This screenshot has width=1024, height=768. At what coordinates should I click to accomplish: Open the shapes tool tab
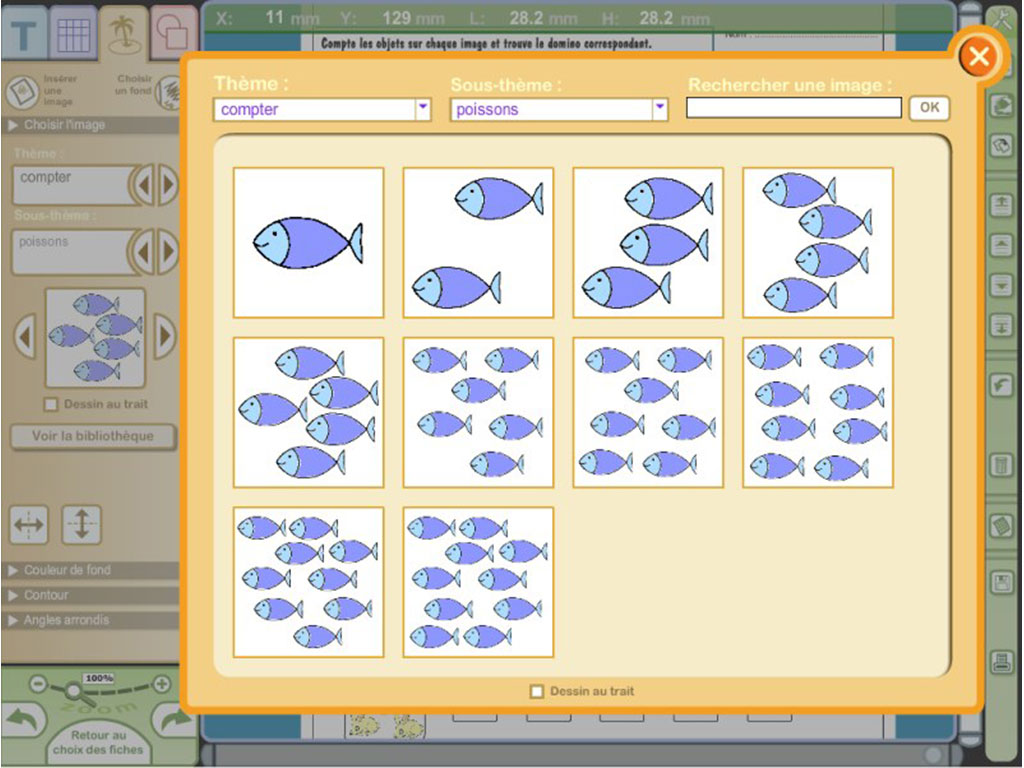173,35
